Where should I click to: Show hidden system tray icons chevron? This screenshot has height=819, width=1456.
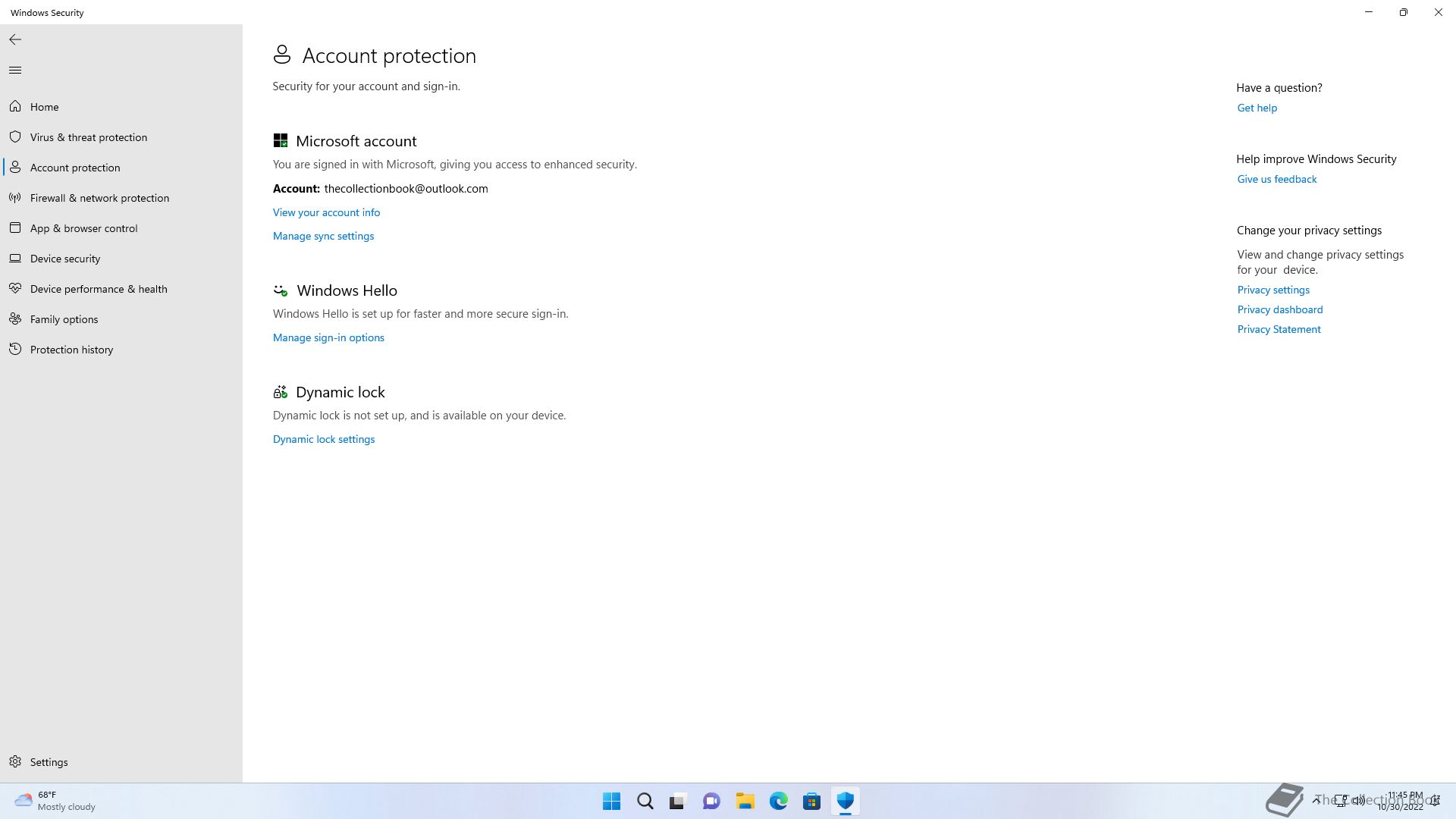[x=1316, y=800]
